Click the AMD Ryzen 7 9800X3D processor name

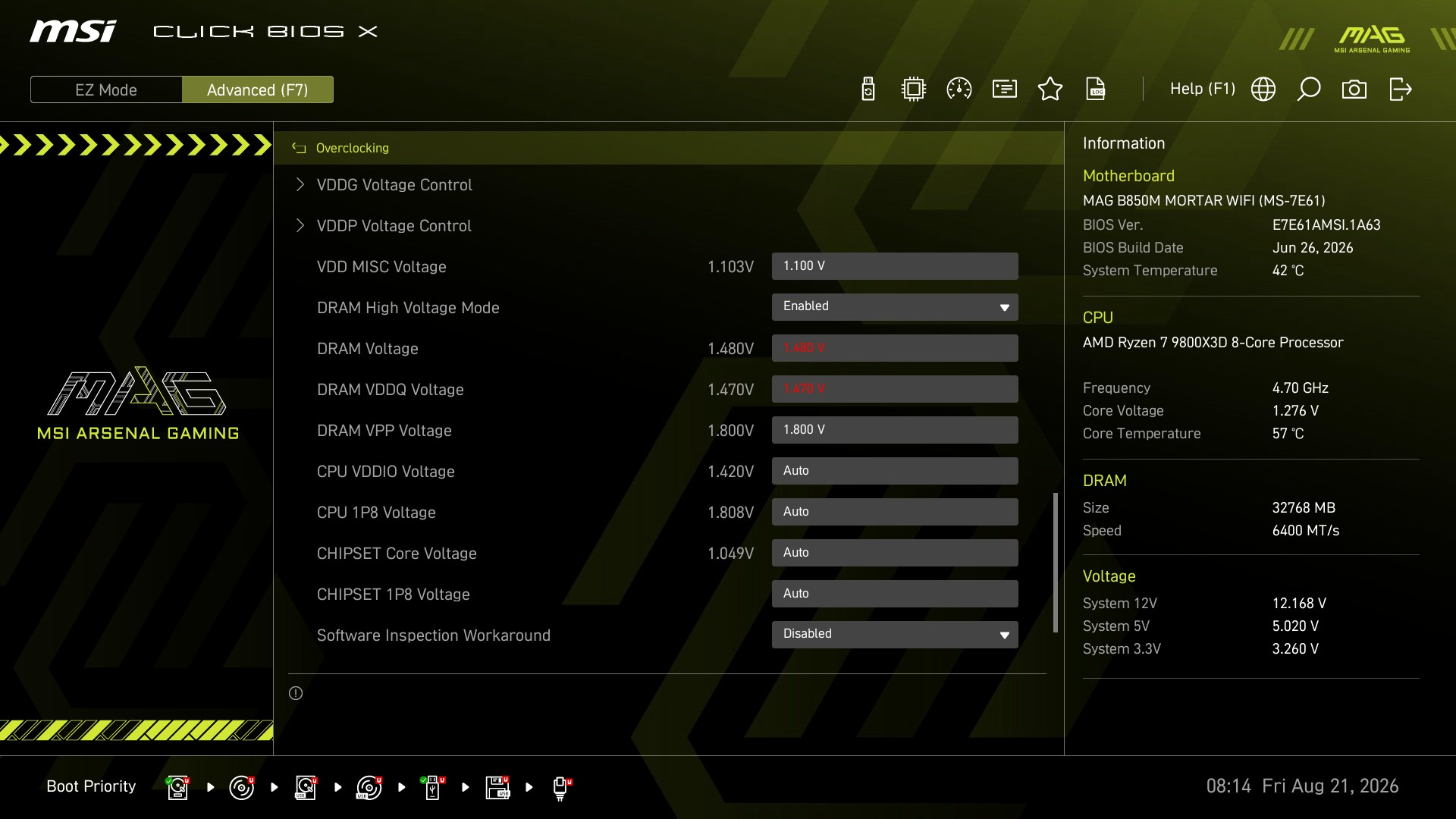click(x=1213, y=343)
